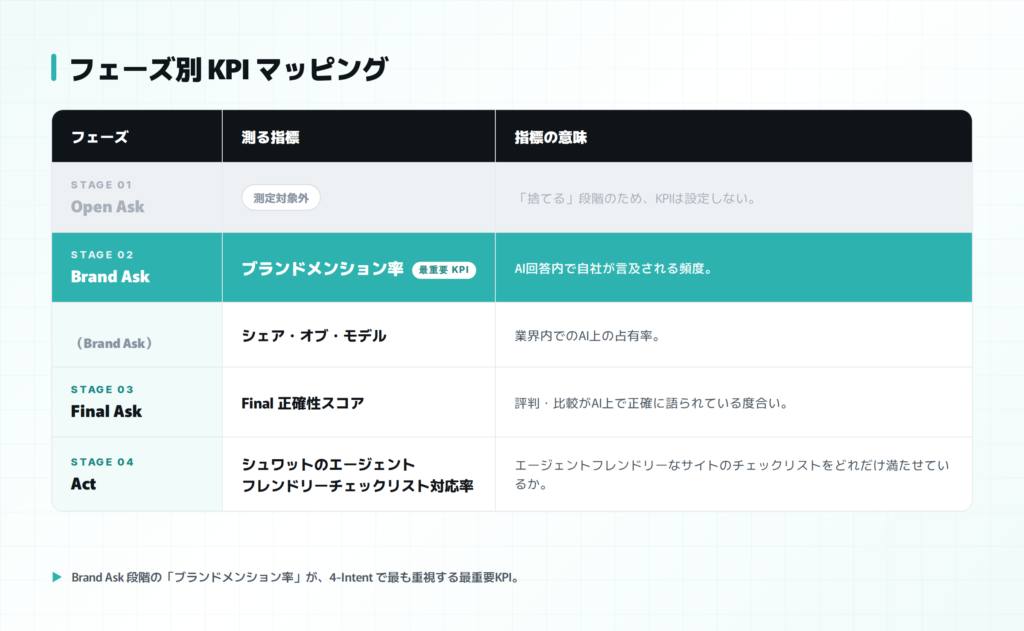
Task: Click the フェーズ column header
Action: 99,137
